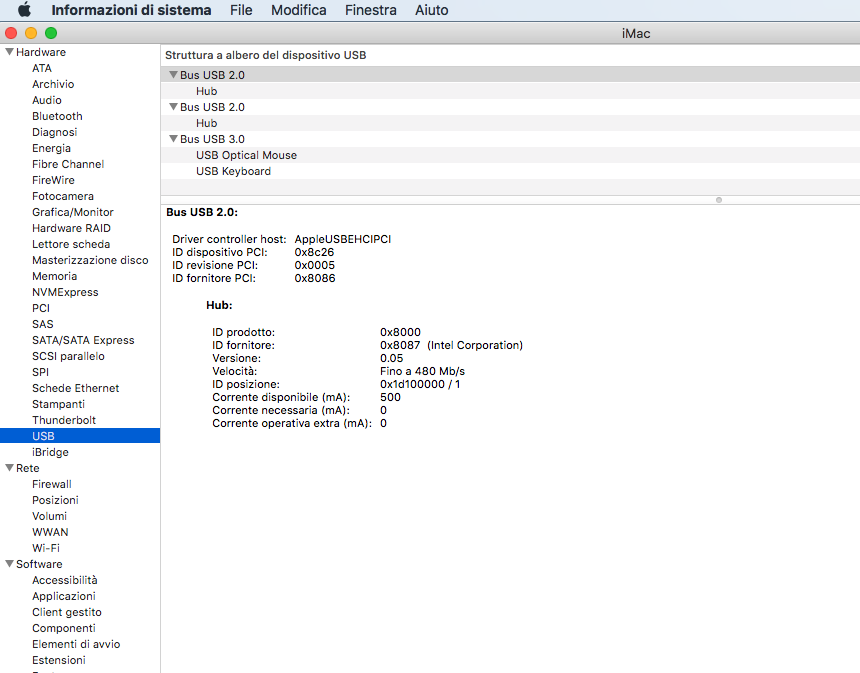
Task: Select Archivio in the sidebar
Action: pyautogui.click(x=53, y=84)
